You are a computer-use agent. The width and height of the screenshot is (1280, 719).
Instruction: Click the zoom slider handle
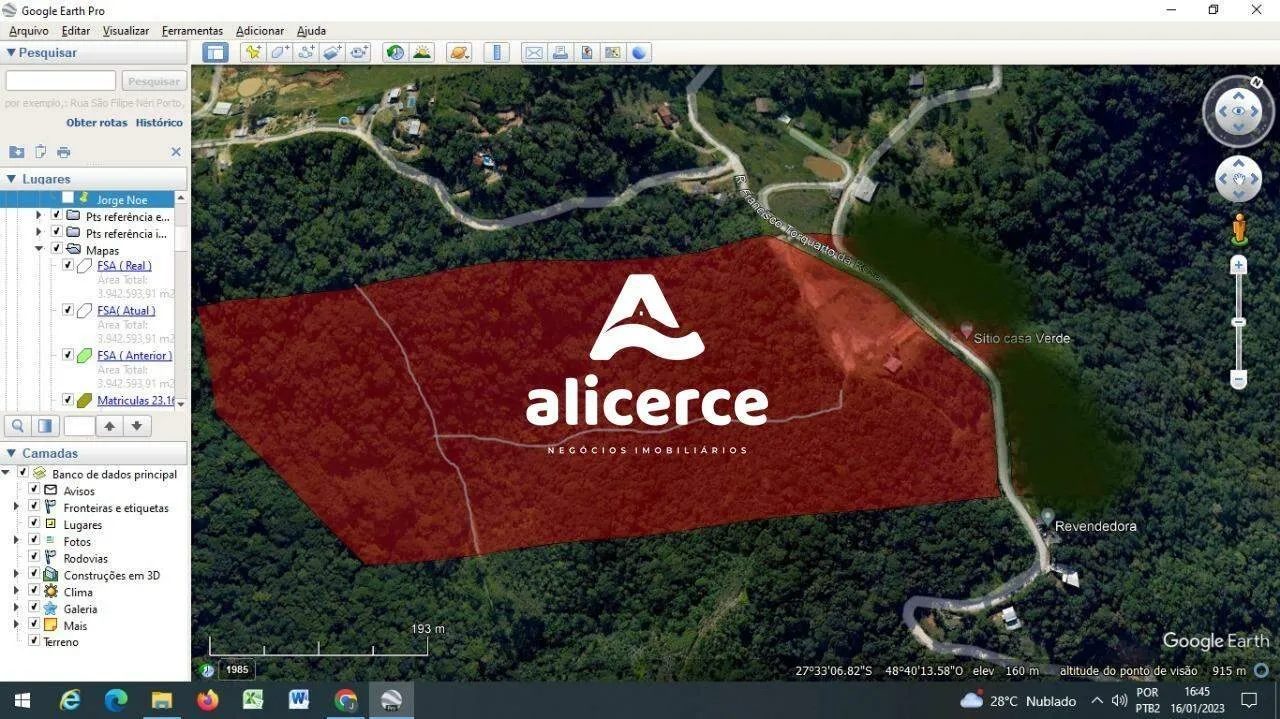tap(1238, 322)
